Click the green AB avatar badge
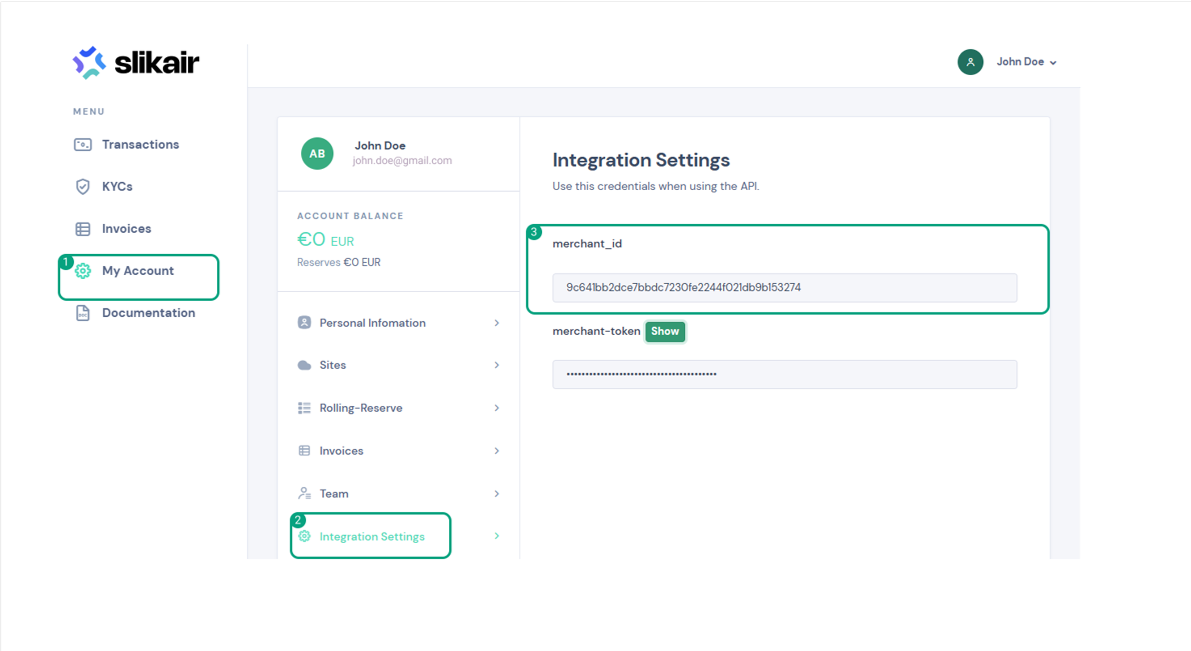Screen dimensions: 1191x651 click(317, 154)
